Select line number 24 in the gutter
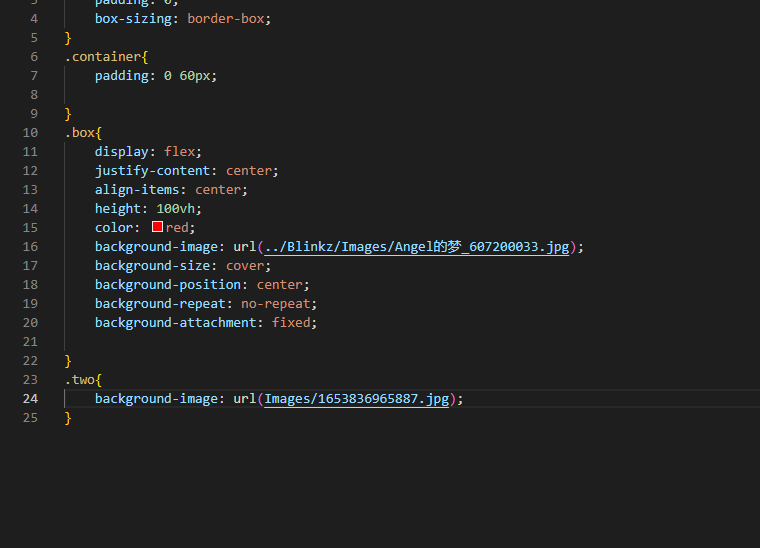 tap(29, 399)
